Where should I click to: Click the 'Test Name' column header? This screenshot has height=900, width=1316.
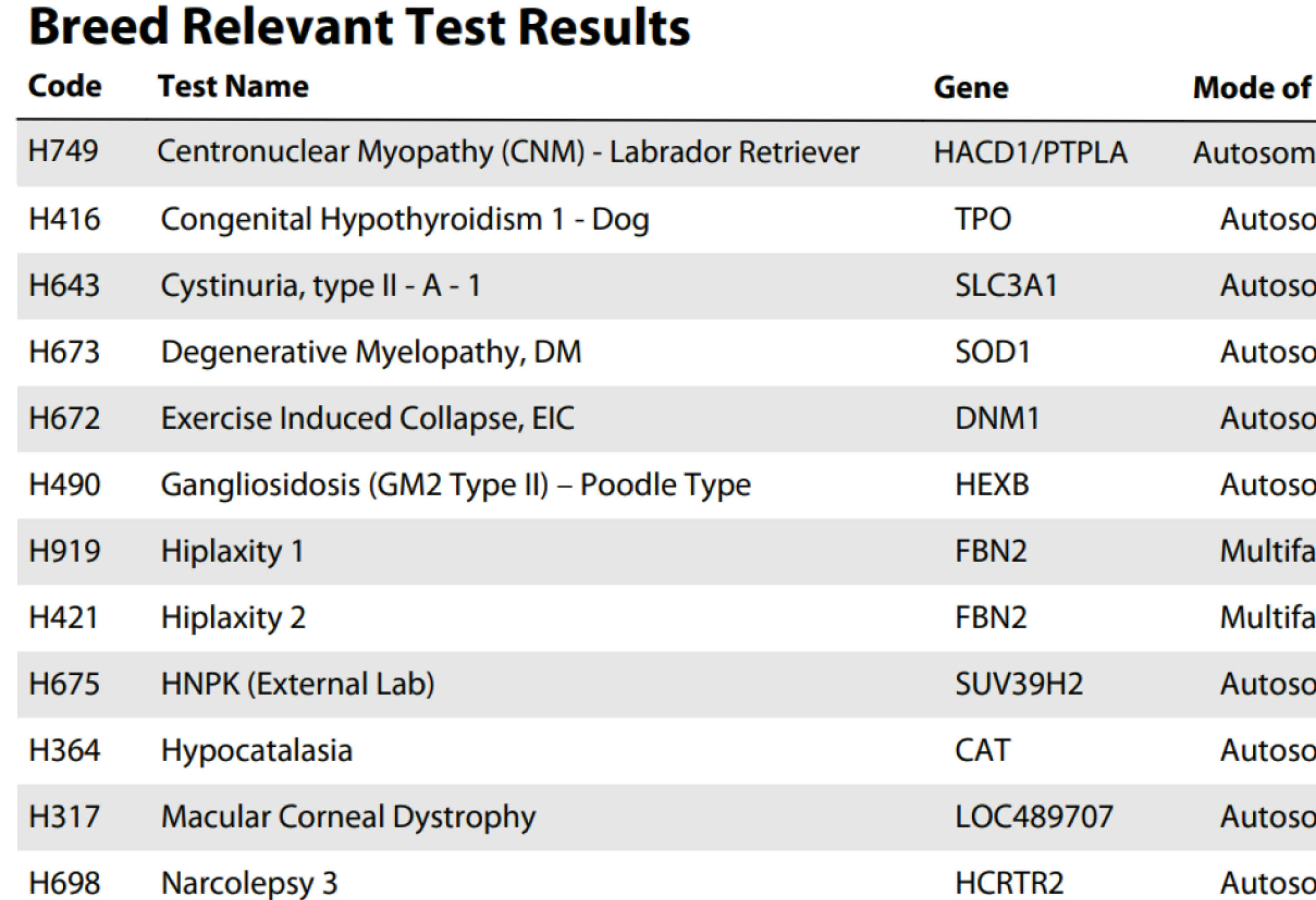click(x=233, y=87)
